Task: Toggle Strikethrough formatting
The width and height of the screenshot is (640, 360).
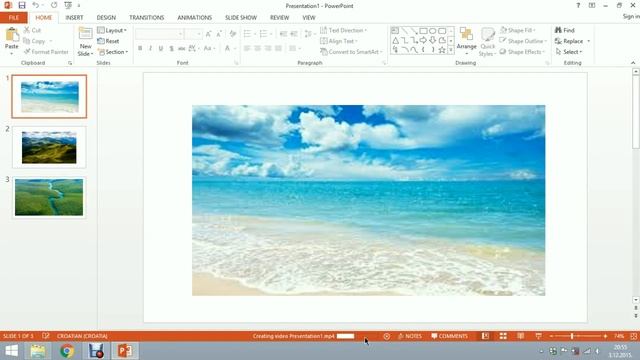Action: pyautogui.click(x=182, y=49)
